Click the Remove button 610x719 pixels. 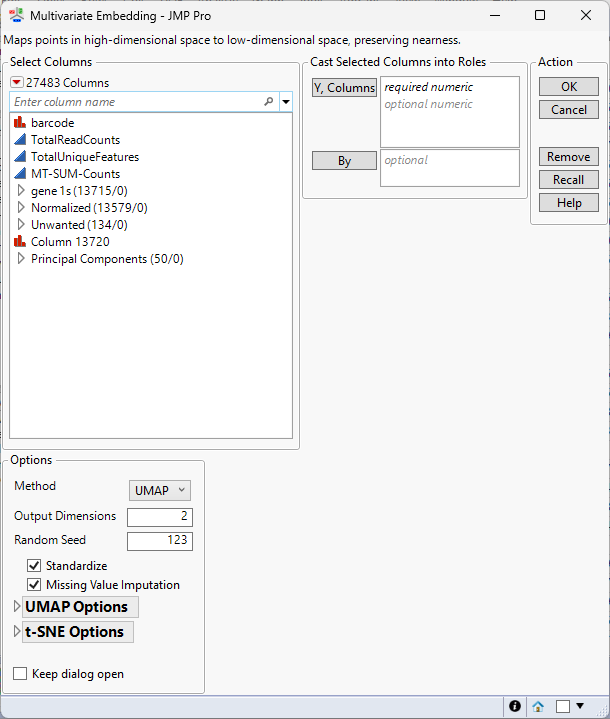pyautogui.click(x=569, y=156)
